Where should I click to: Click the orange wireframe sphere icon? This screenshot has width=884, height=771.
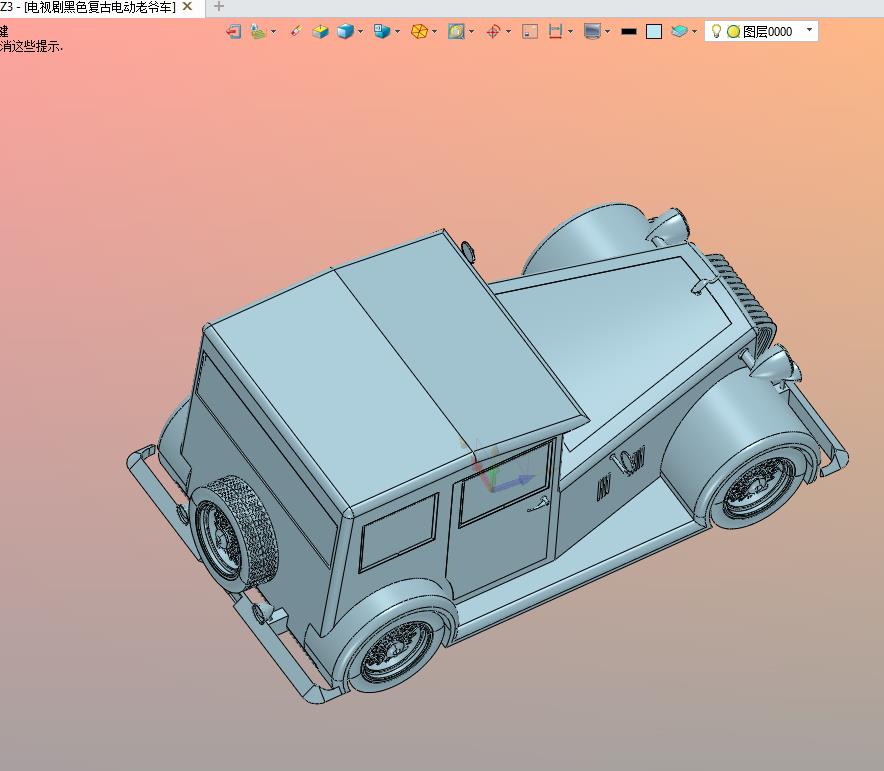click(x=419, y=32)
